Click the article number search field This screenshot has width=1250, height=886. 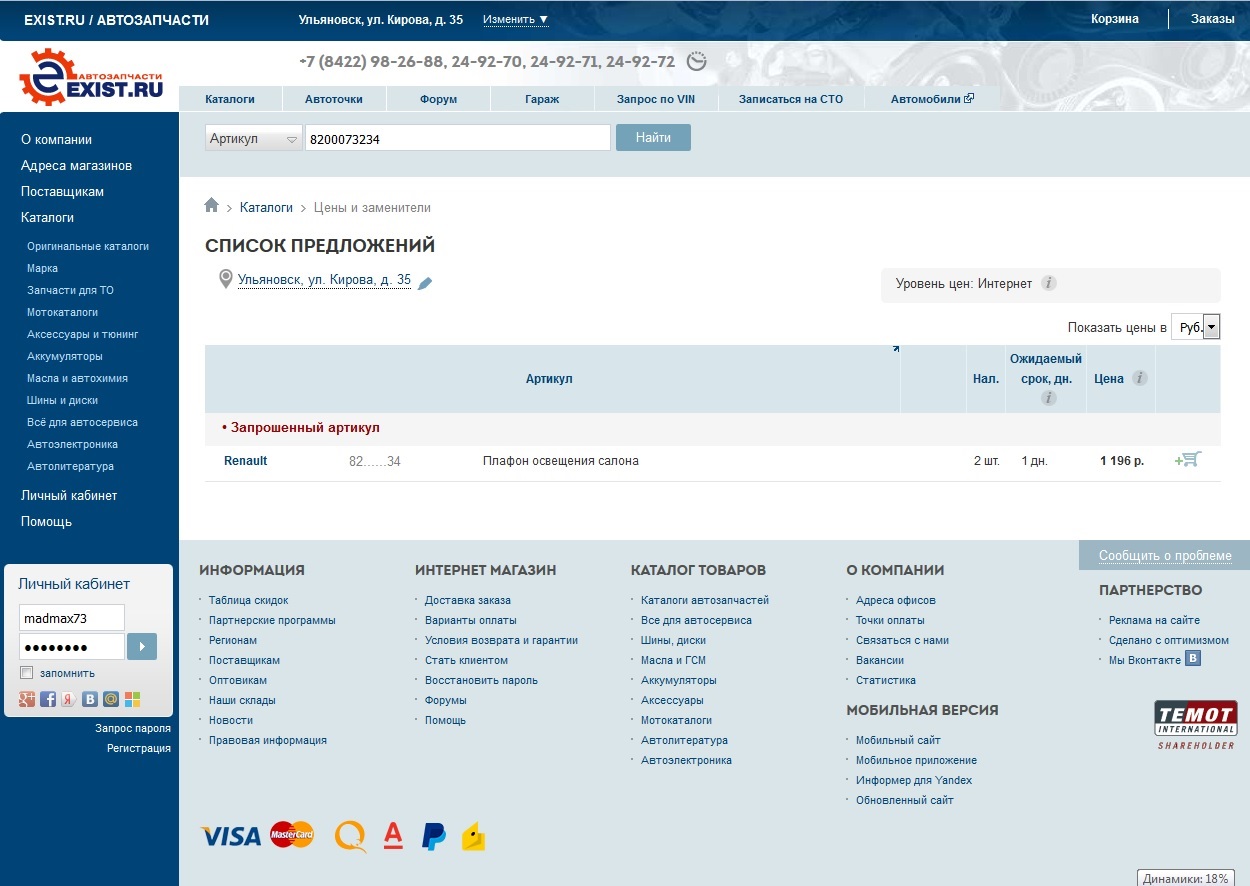(x=457, y=139)
